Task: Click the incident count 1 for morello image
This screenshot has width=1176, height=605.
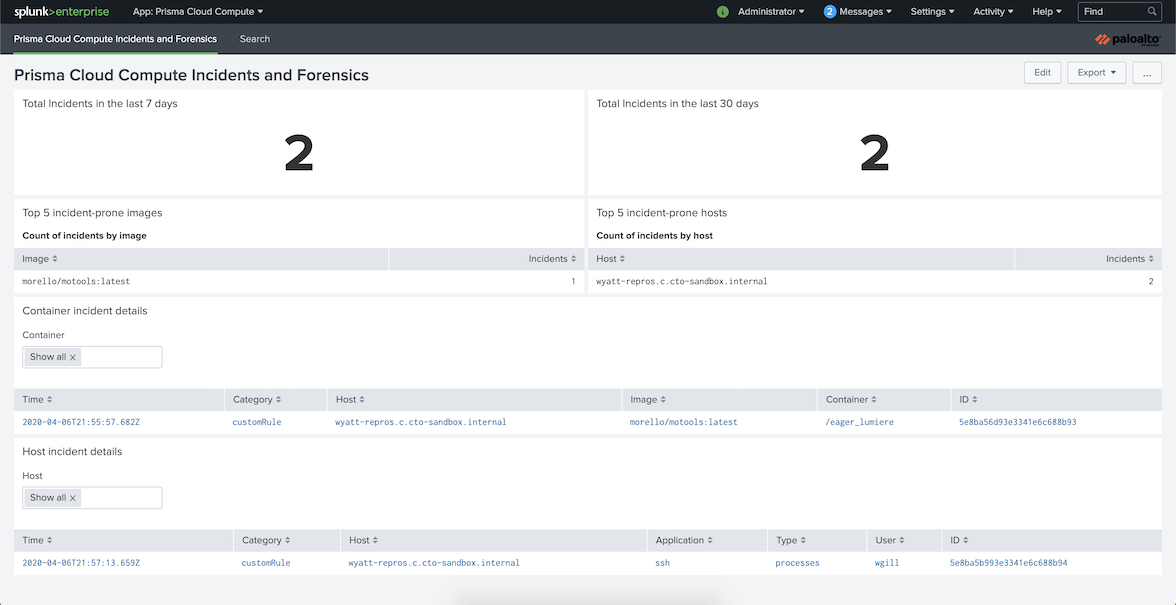Action: tap(573, 282)
